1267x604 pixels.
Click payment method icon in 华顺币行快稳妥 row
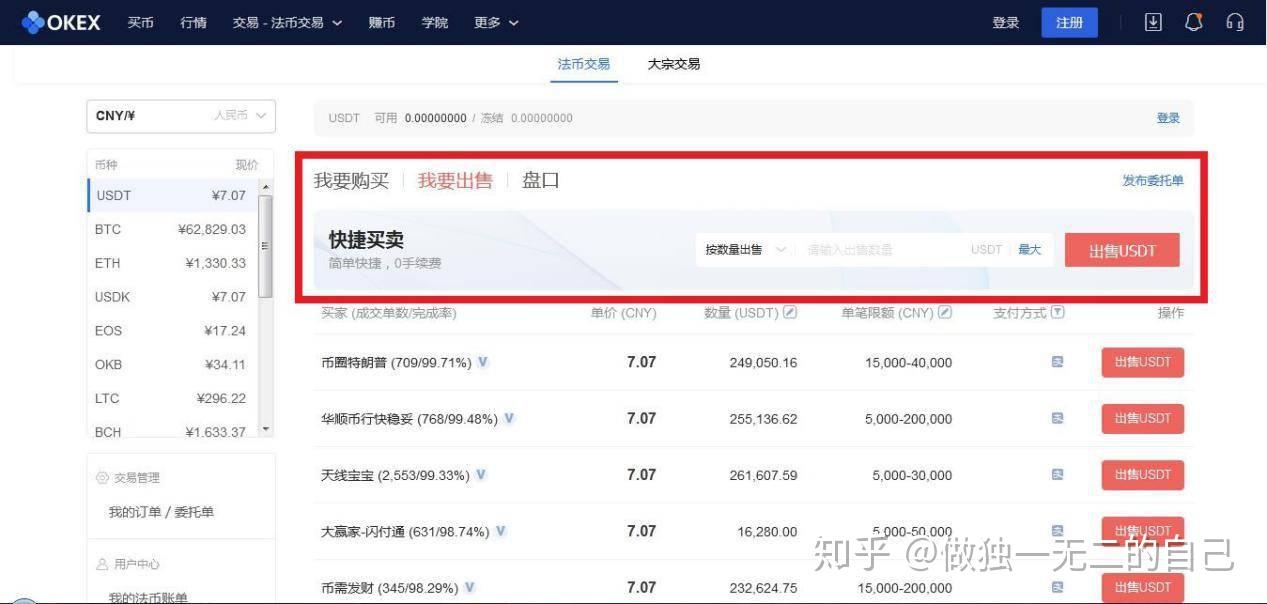click(1057, 419)
